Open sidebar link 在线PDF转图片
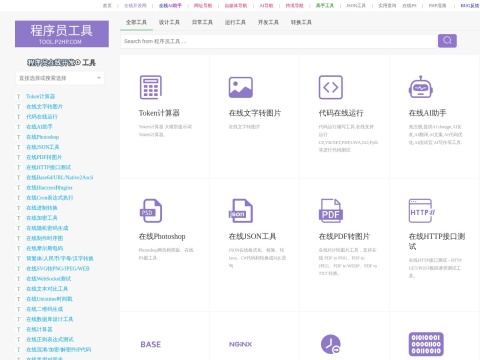The width and height of the screenshot is (480, 360). (x=44, y=157)
